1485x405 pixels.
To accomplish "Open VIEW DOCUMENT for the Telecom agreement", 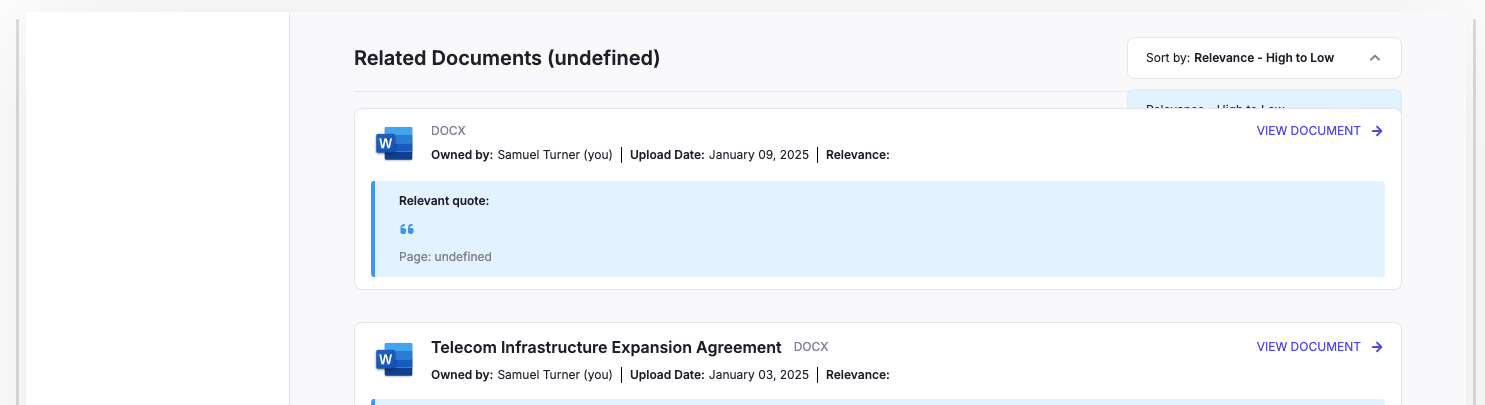I will coord(1308,347).
